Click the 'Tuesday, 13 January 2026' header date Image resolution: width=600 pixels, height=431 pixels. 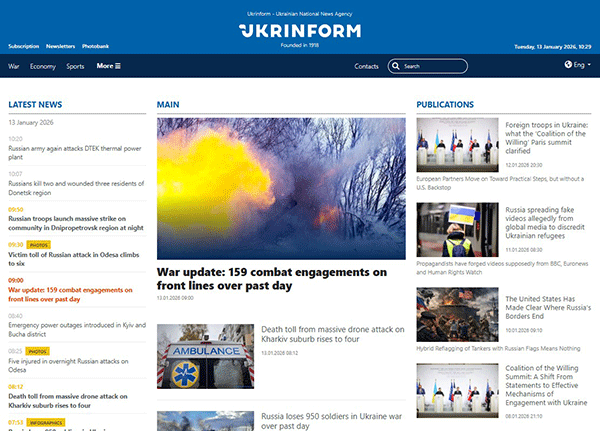click(553, 47)
